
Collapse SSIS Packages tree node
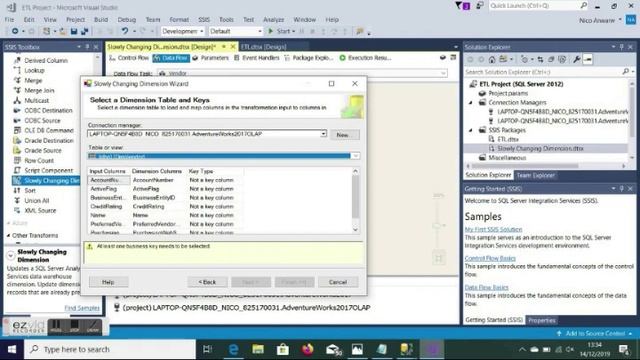point(471,130)
